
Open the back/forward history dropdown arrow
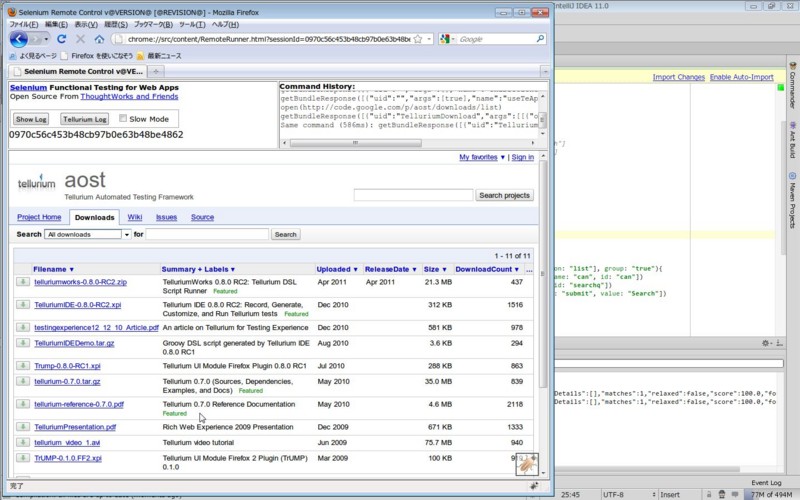pos(46,39)
